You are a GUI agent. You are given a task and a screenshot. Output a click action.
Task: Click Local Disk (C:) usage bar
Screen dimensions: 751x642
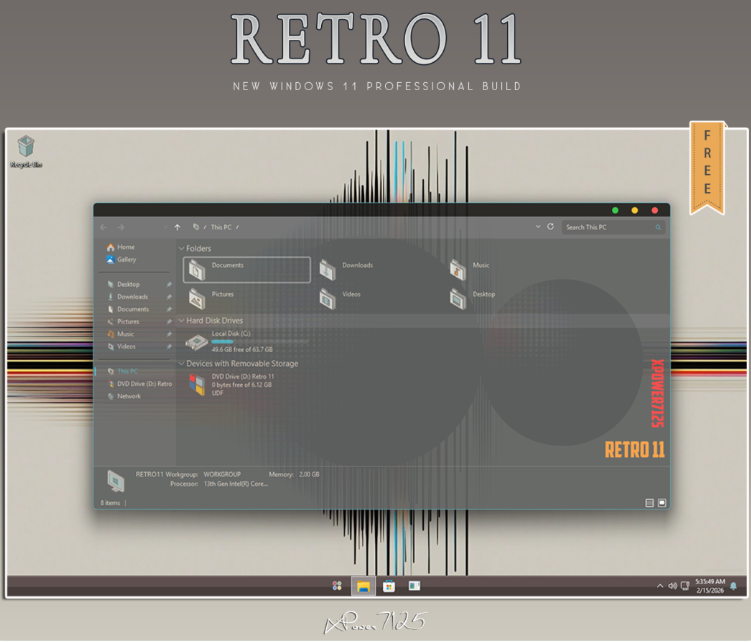pos(260,342)
